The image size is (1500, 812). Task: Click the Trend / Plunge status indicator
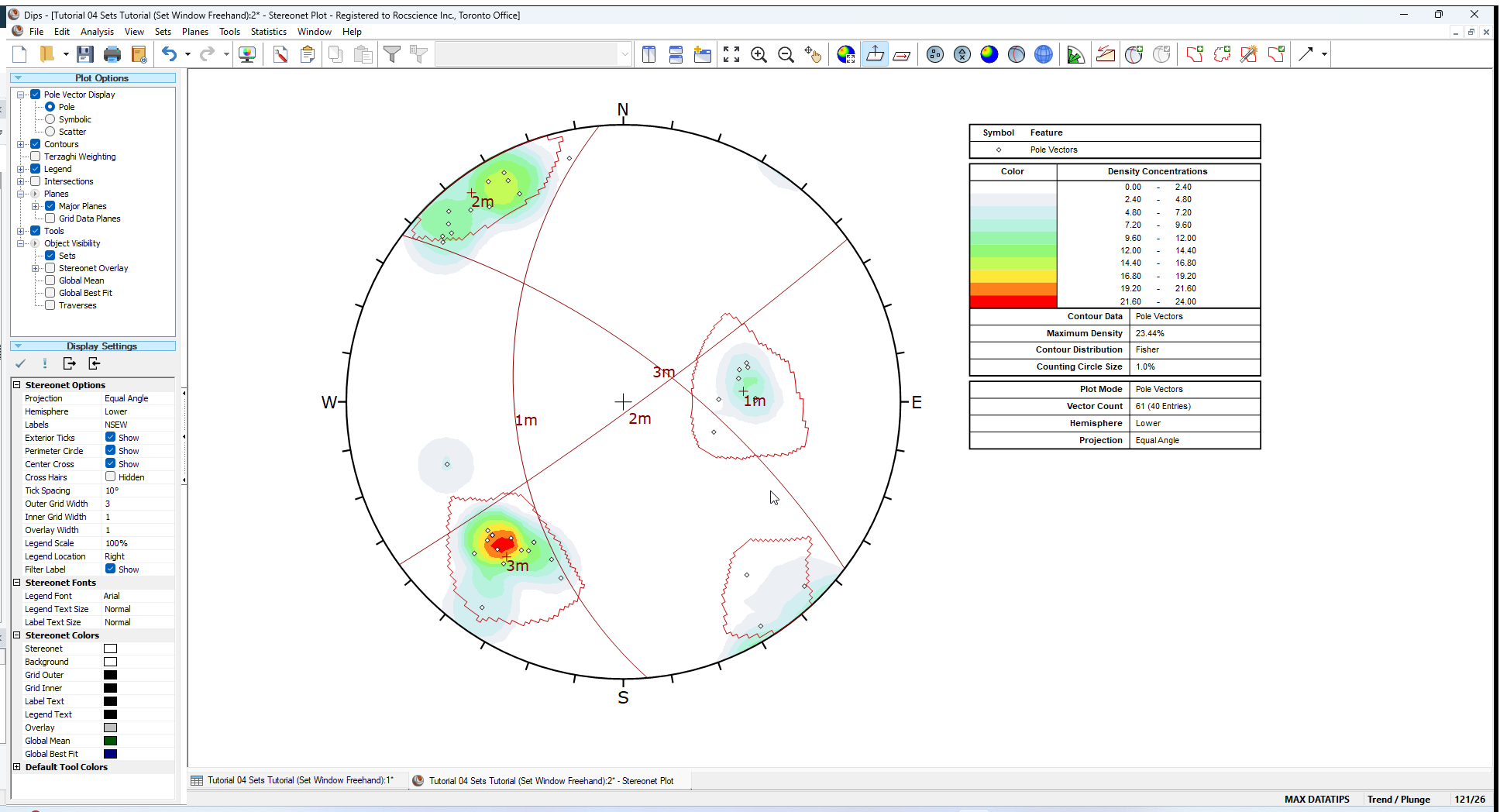[1399, 799]
